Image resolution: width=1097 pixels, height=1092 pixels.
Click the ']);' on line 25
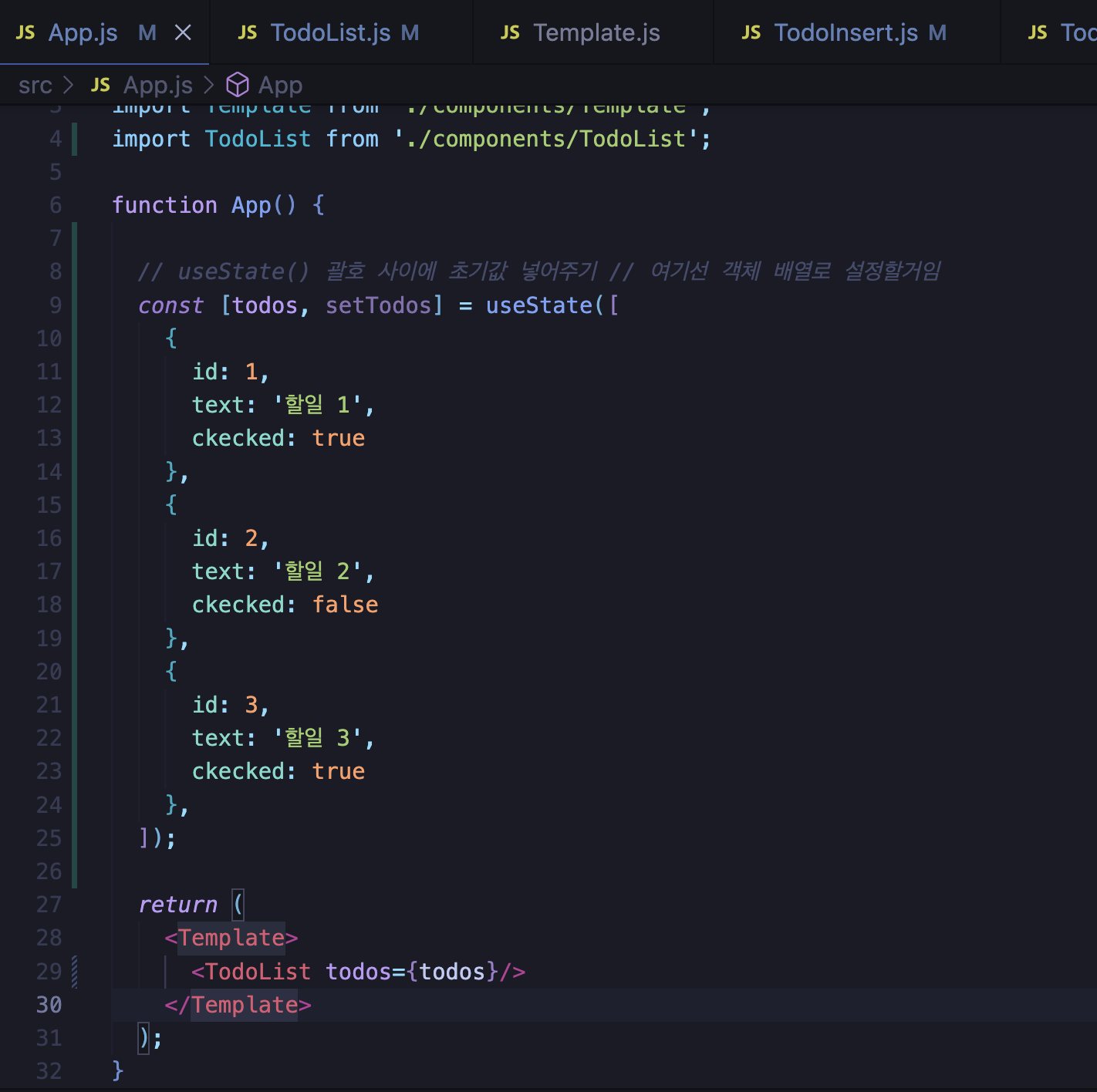(158, 838)
